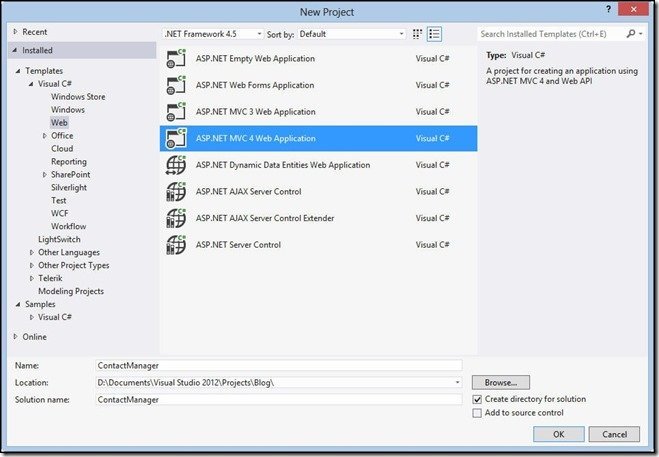Click the Search Installed Templates box
The height and width of the screenshot is (457, 659).
click(551, 34)
